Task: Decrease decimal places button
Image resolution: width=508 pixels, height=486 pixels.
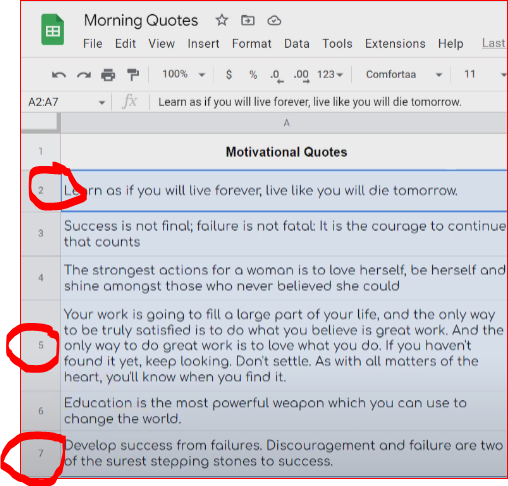Action: 277,76
